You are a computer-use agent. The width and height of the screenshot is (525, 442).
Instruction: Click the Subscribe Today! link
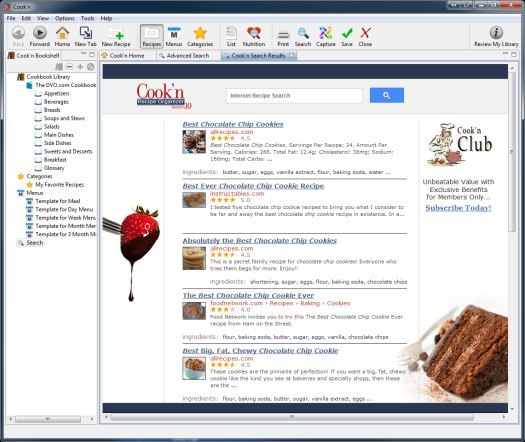tap(458, 208)
